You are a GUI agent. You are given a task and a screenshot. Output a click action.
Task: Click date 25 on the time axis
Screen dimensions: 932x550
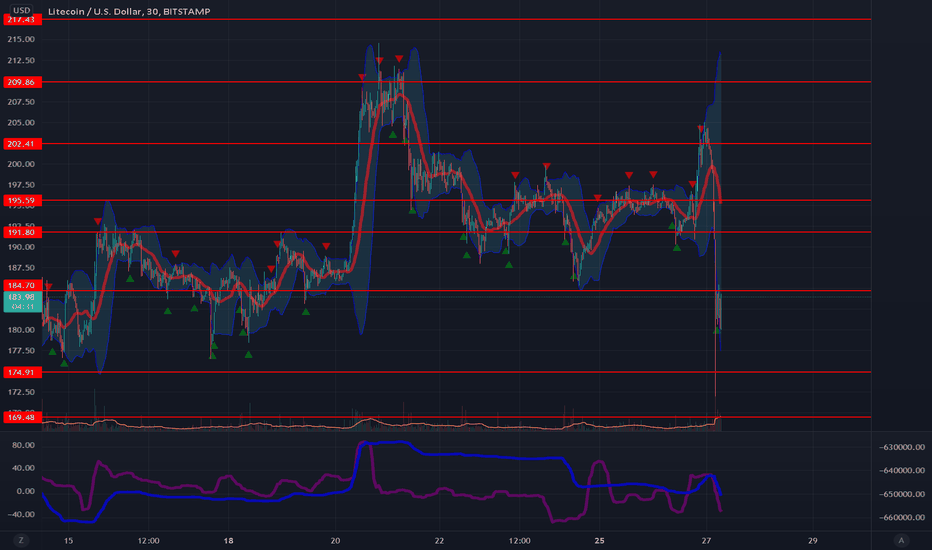[599, 541]
